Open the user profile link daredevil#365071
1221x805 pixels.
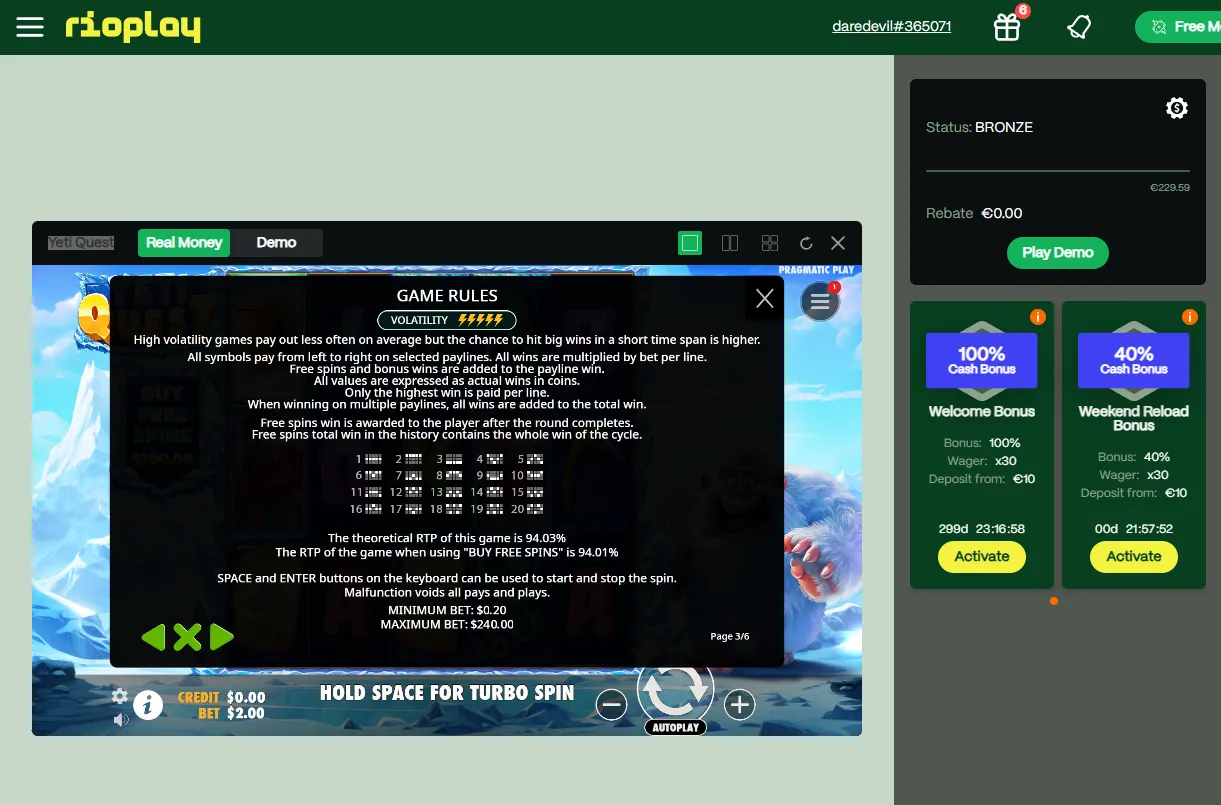coord(891,27)
